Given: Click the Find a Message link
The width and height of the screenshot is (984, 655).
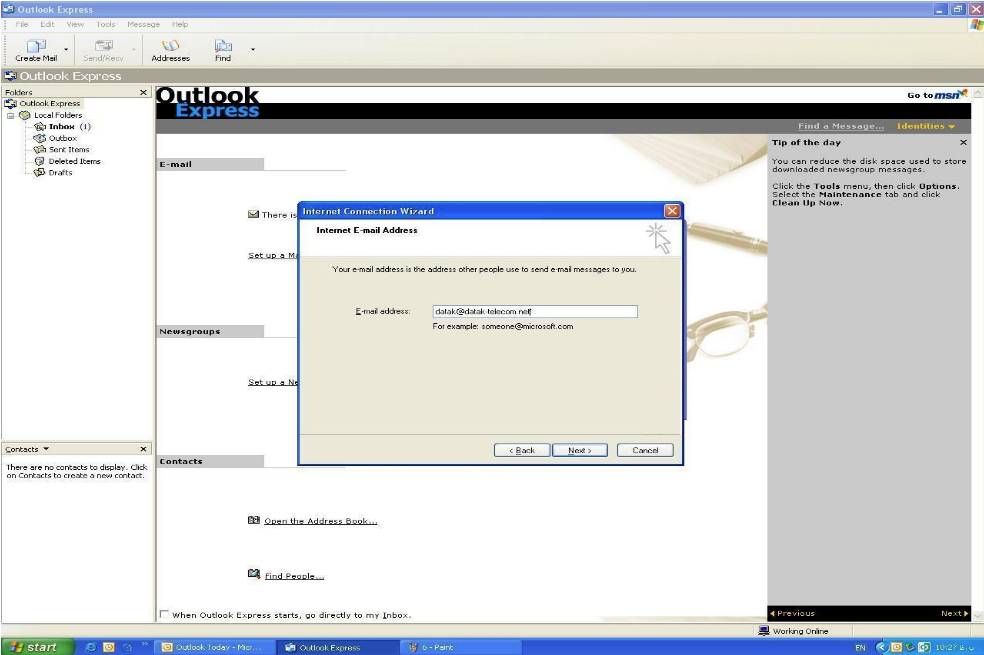Looking at the screenshot, I should (x=841, y=126).
